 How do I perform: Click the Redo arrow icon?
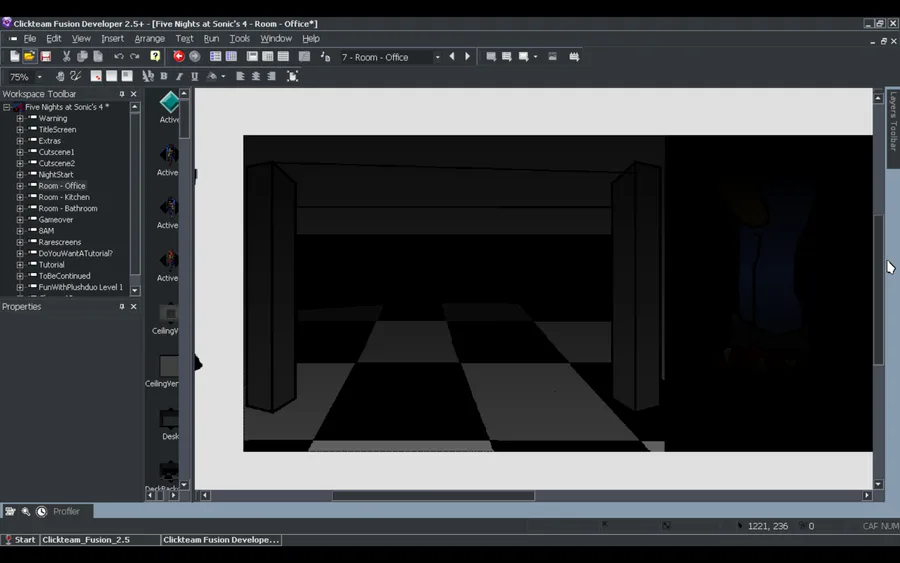(135, 56)
